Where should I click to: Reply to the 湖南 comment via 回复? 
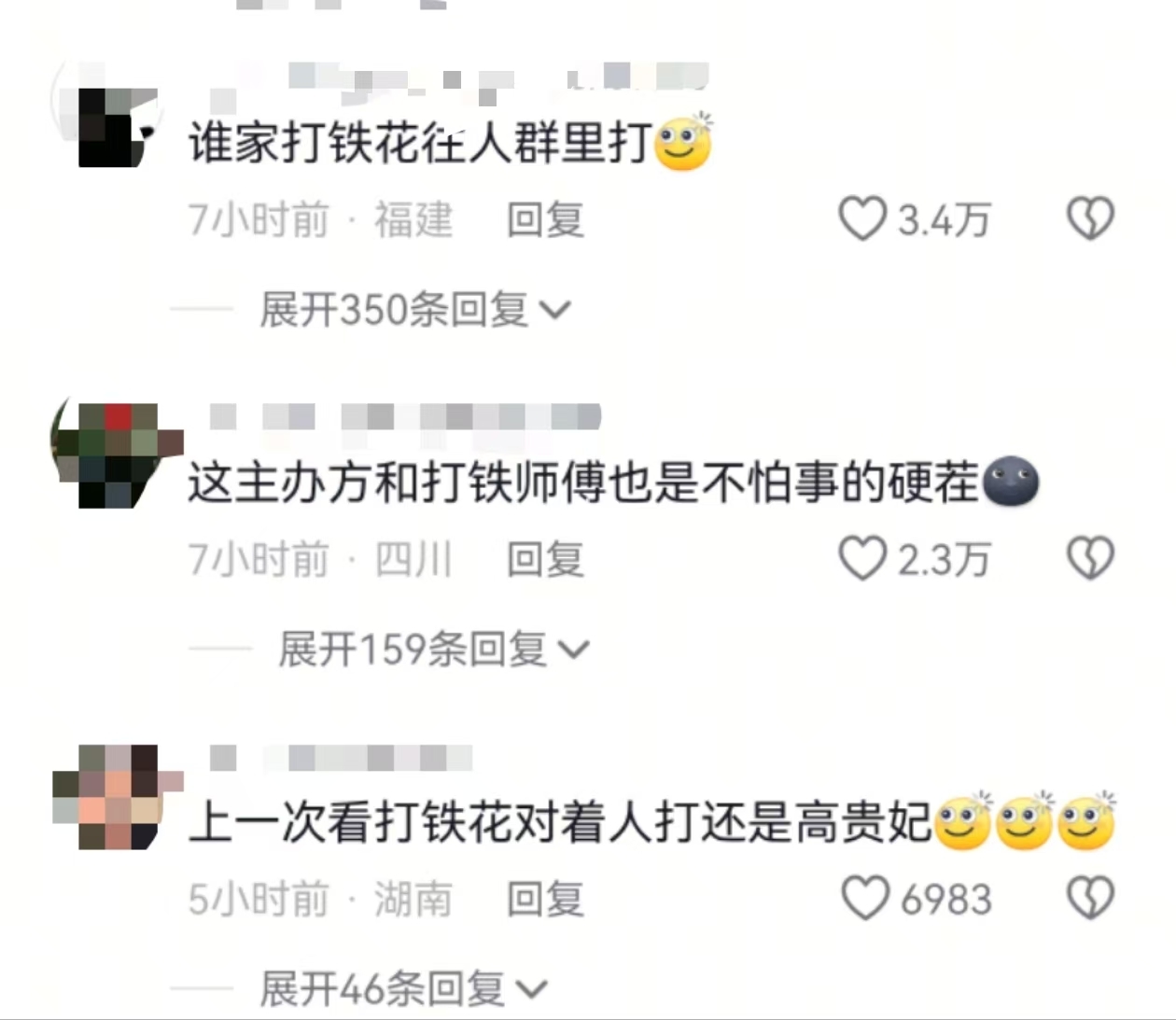point(545,899)
